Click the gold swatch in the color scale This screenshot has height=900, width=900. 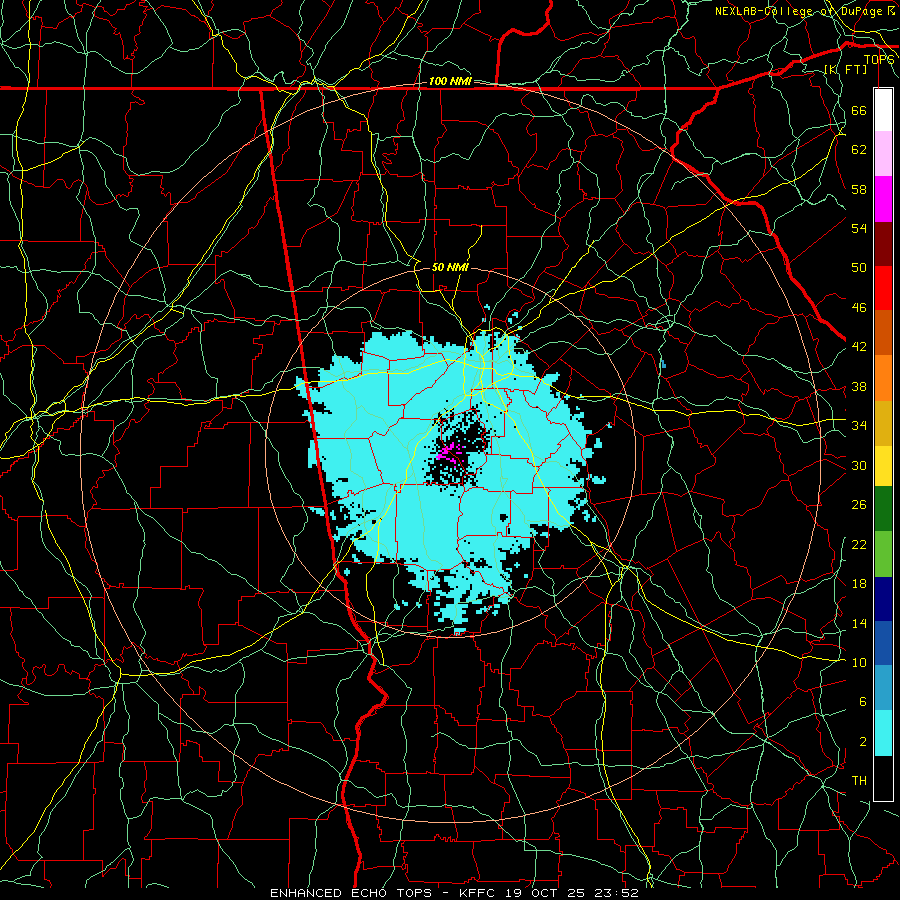(x=883, y=423)
